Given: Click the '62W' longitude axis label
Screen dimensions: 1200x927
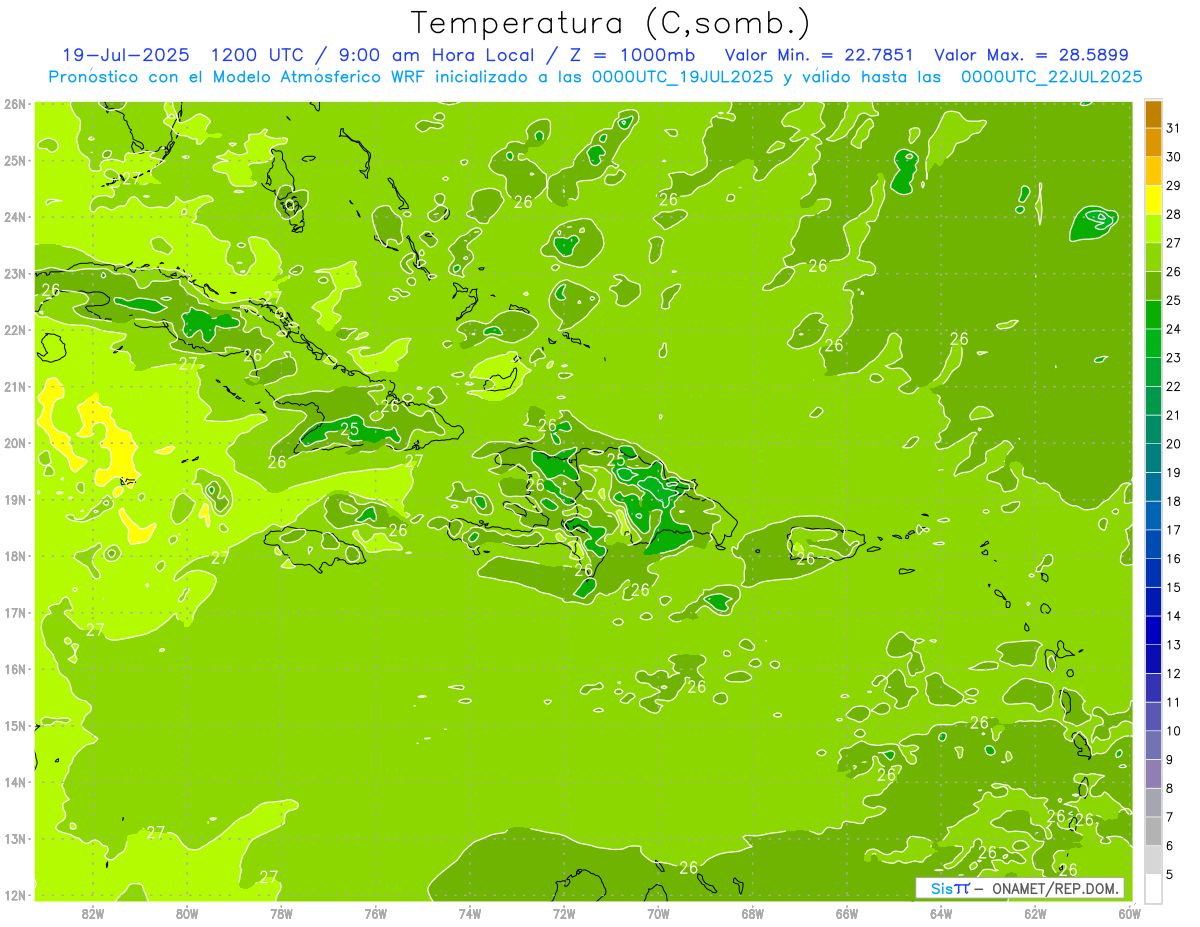Looking at the screenshot, I should pos(1035,913).
